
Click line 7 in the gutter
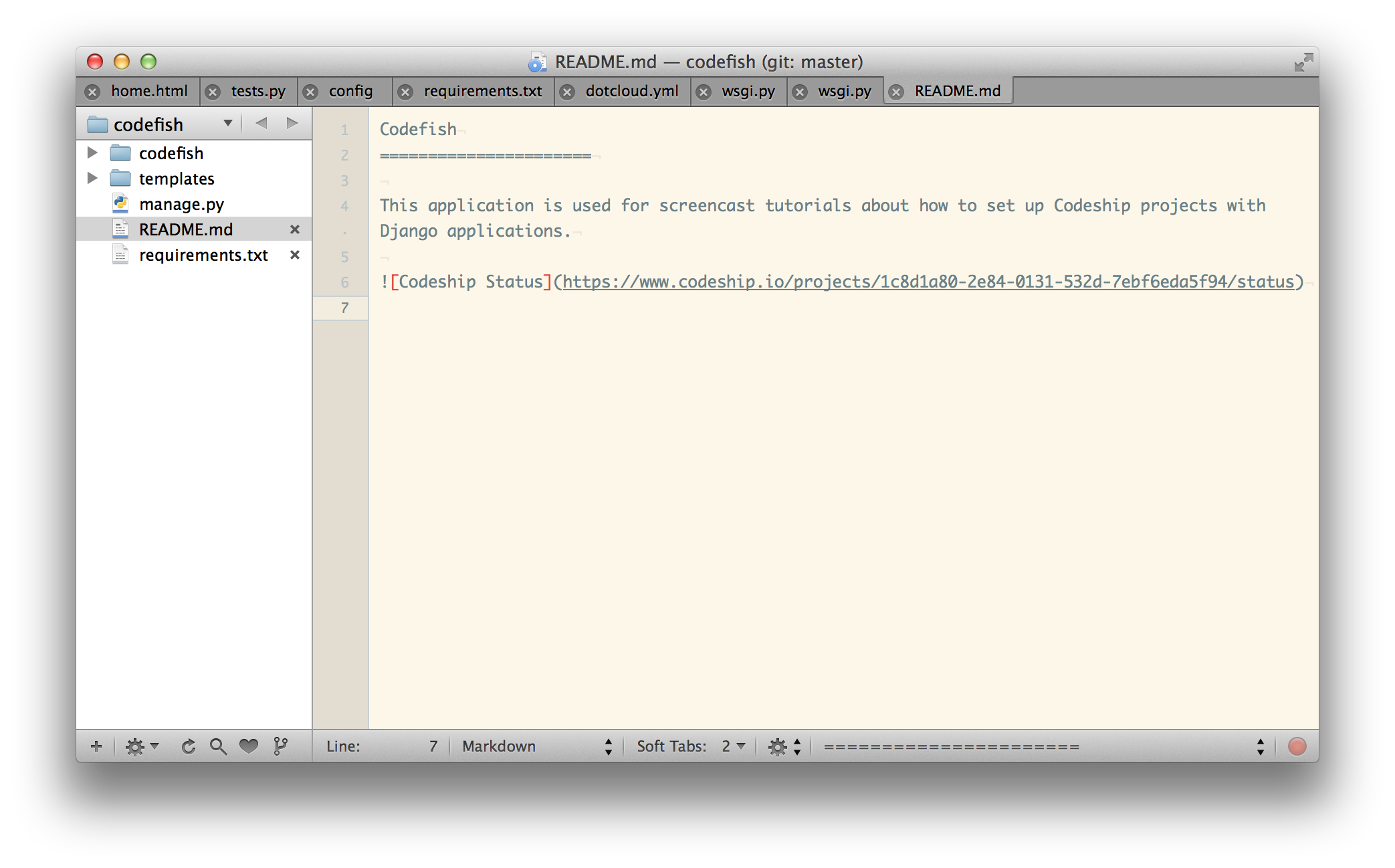click(x=344, y=308)
